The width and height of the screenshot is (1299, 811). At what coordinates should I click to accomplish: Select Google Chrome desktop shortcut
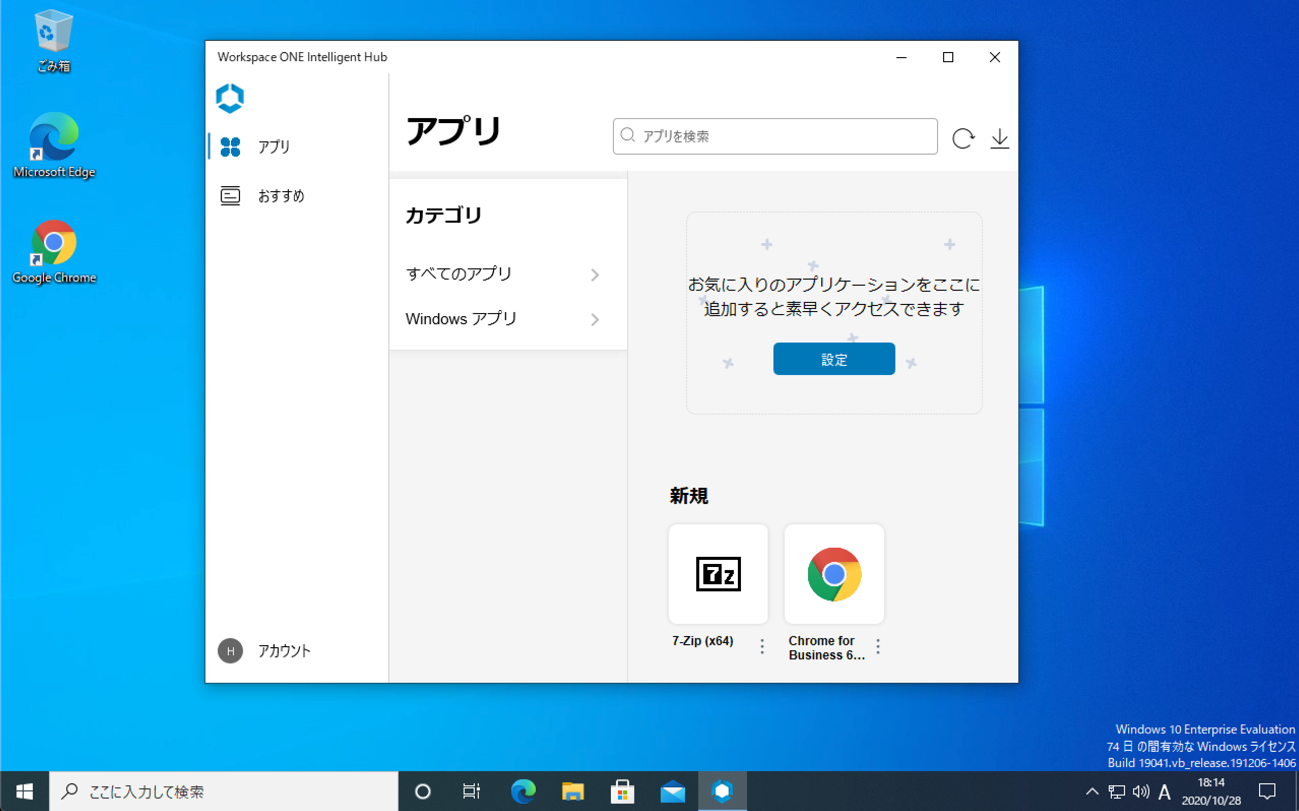point(54,253)
